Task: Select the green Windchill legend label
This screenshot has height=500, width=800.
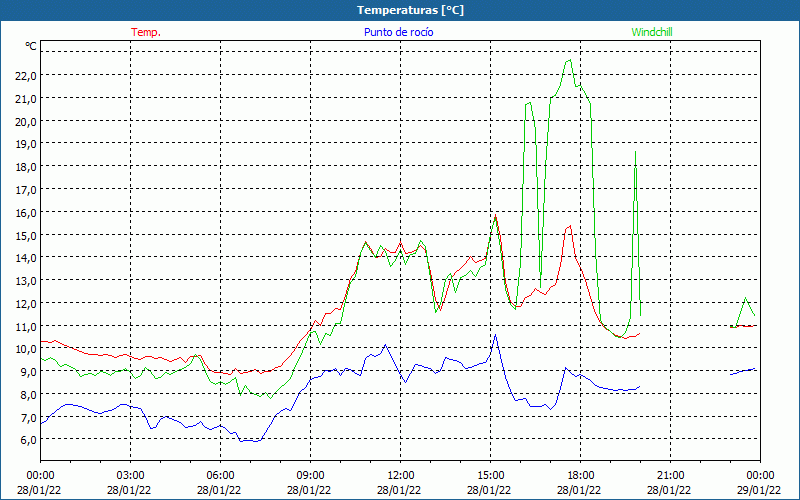Action: click(x=652, y=32)
